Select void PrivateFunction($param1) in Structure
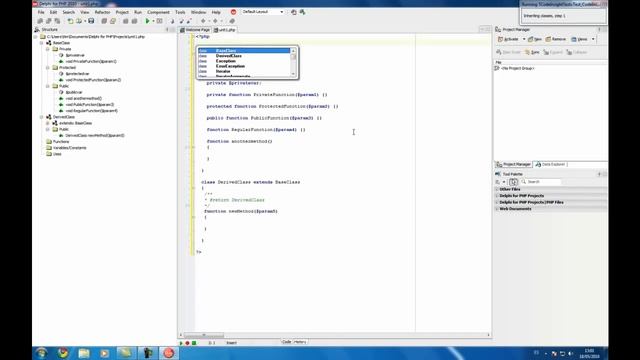Screen dimensions: 640x360 coord(91,62)
